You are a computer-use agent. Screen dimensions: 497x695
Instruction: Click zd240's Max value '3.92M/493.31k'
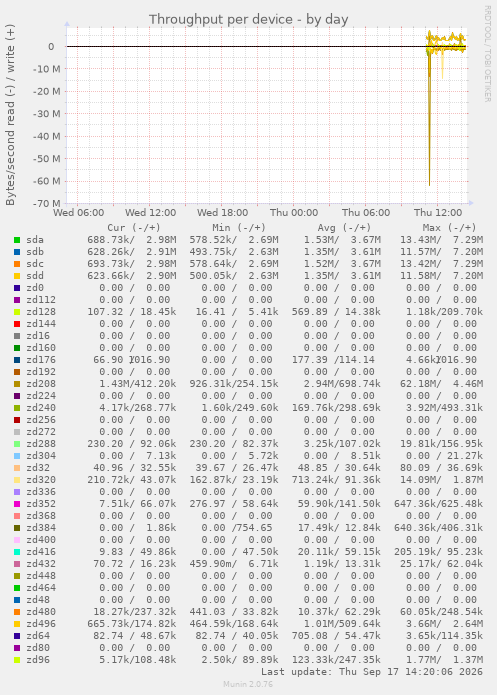click(445, 408)
